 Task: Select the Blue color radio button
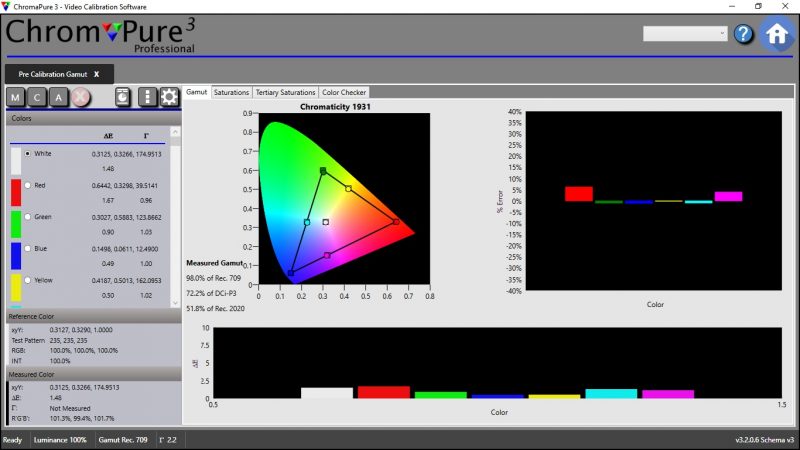[x=28, y=248]
